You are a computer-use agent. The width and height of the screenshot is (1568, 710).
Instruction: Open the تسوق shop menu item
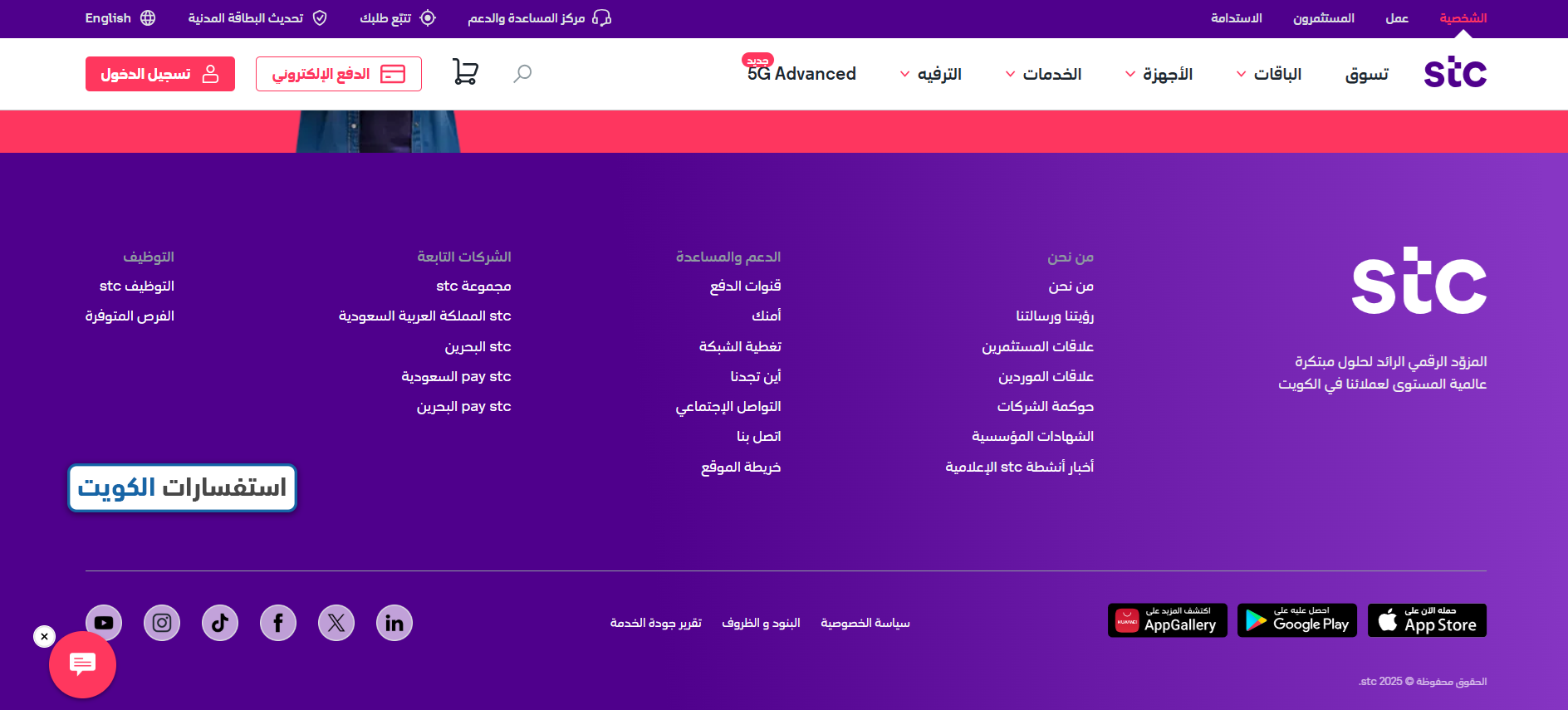click(1367, 74)
